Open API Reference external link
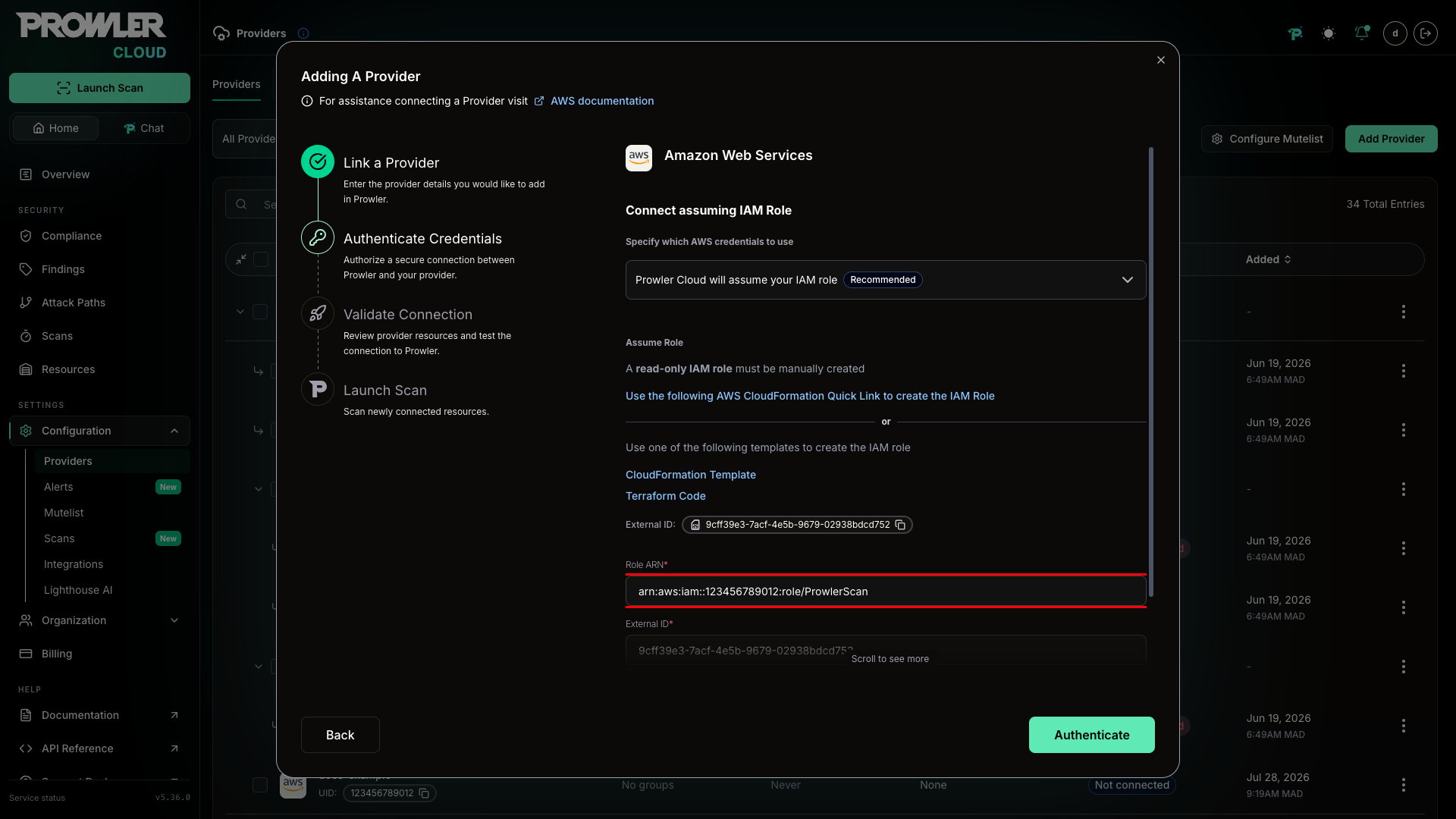Viewport: 1456px width, 819px height. (99, 748)
